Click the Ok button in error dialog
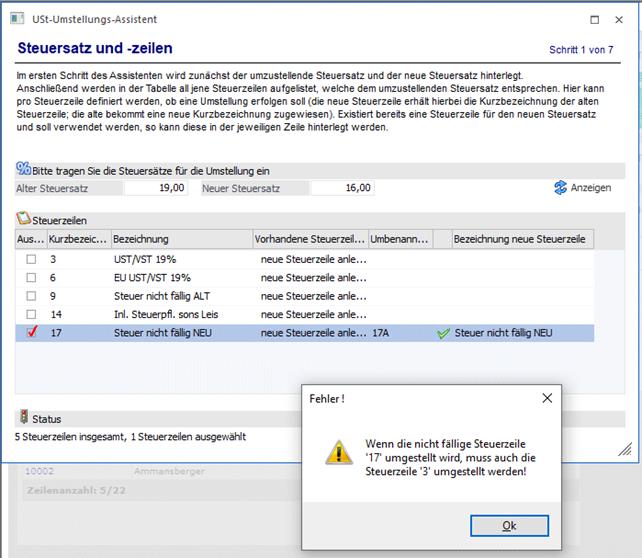642x558 pixels. pos(509,526)
